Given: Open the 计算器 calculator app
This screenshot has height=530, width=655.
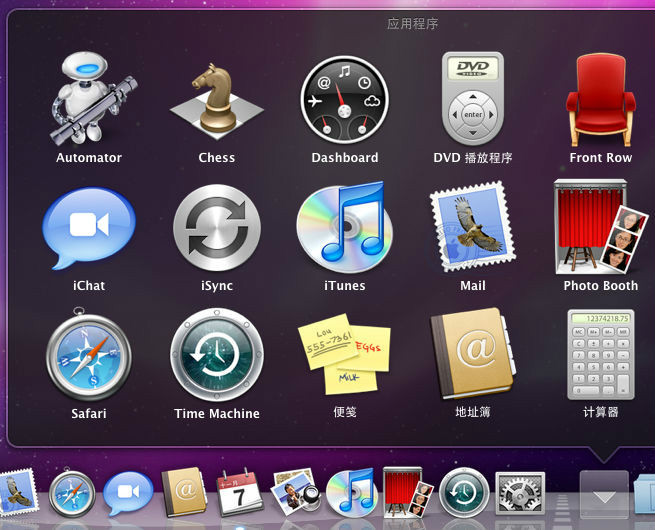Looking at the screenshot, I should point(601,355).
